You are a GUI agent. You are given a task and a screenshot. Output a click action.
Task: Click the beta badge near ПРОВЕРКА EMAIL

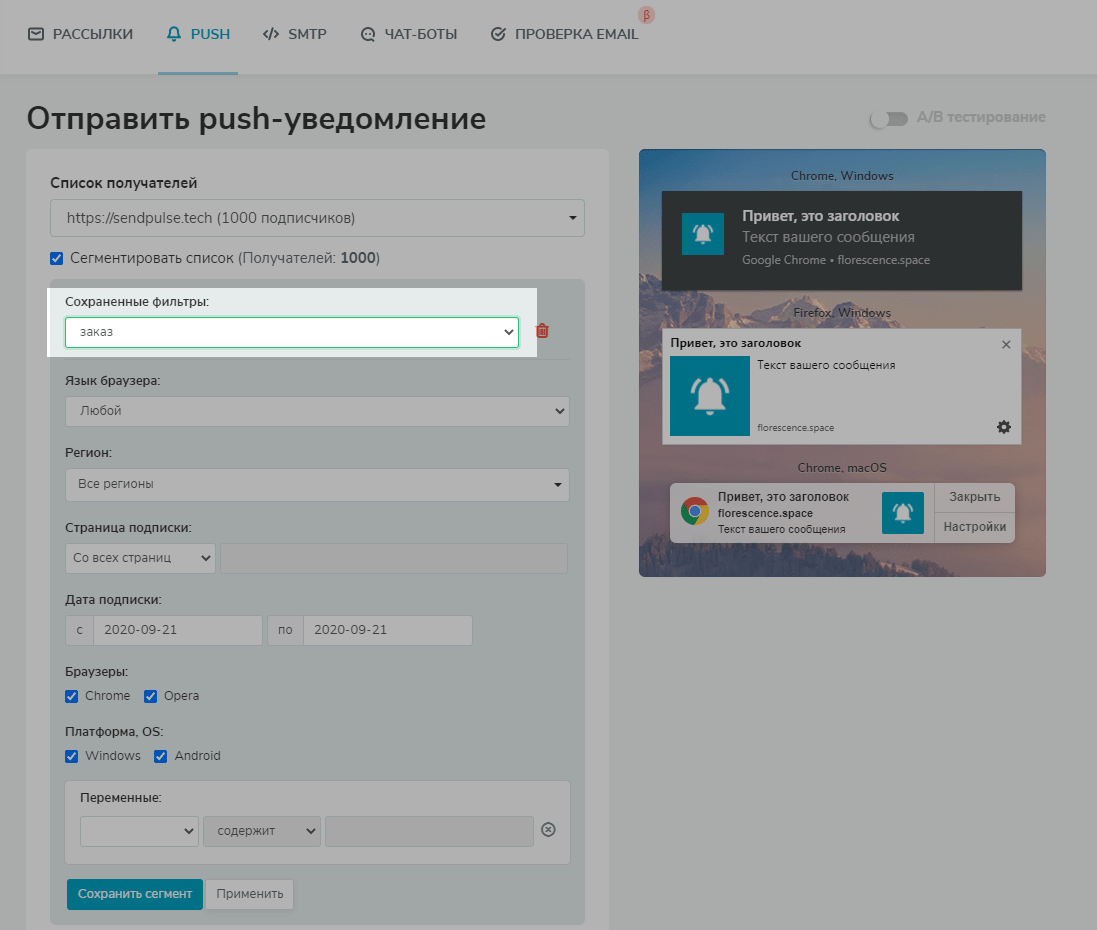(x=646, y=15)
